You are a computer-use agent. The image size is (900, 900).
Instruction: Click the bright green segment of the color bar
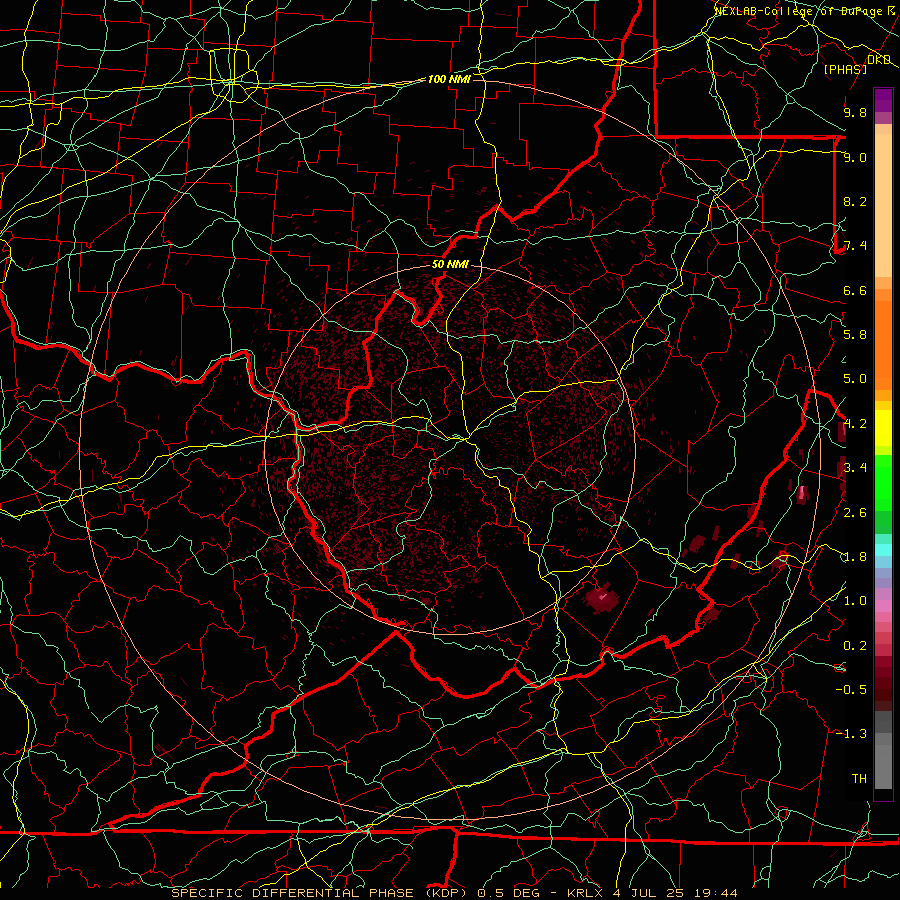coord(883,482)
